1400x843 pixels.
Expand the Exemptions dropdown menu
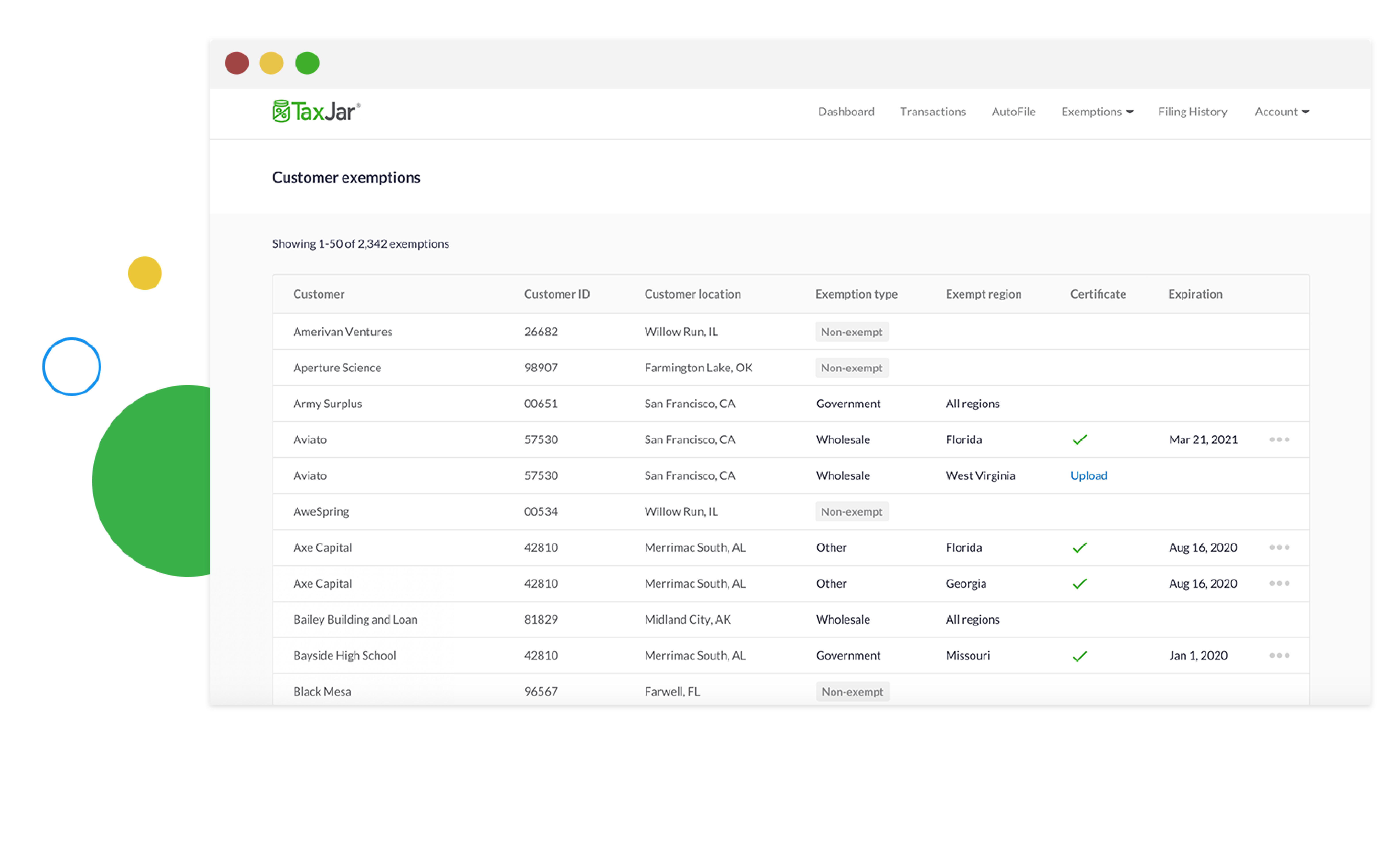pos(1097,111)
